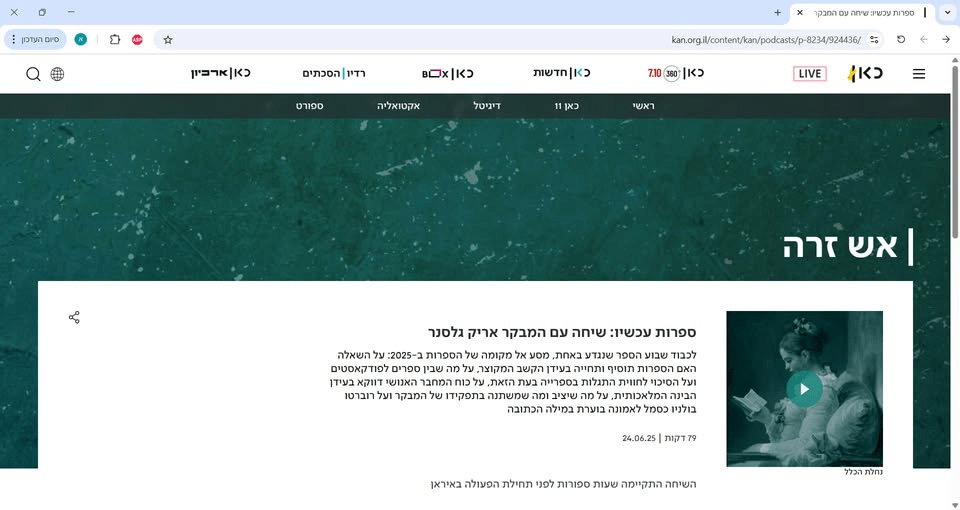This screenshot has height=510, width=960.
Task: Open the tab search dropdown arrow
Action: [947, 12]
